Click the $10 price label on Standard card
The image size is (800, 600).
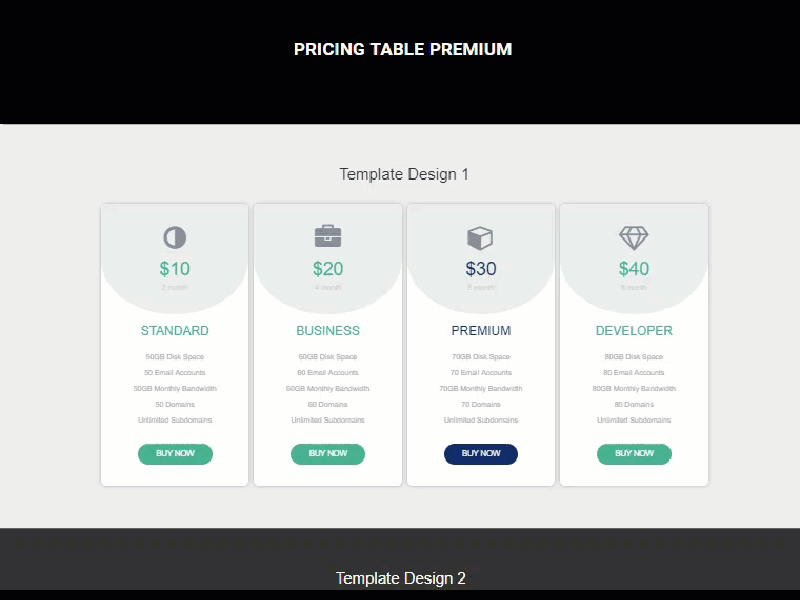[x=175, y=268]
